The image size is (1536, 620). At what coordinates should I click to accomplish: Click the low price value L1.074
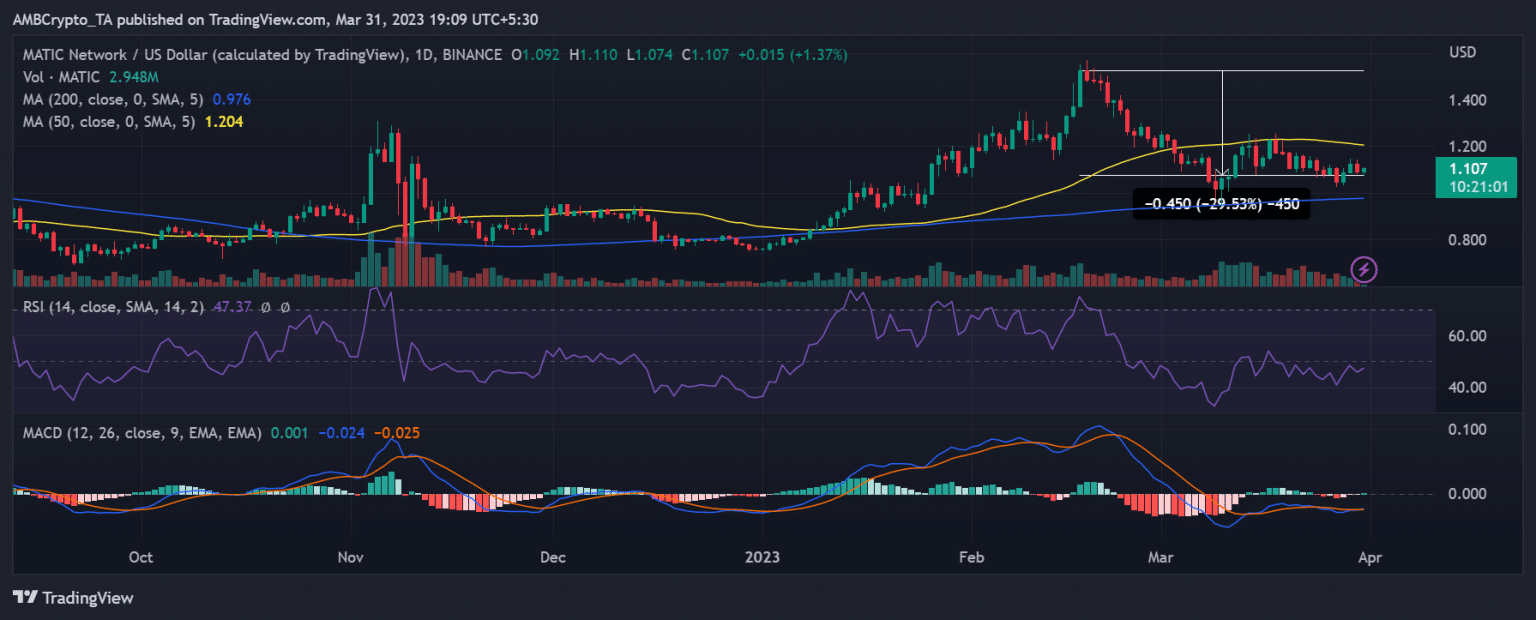[649, 55]
